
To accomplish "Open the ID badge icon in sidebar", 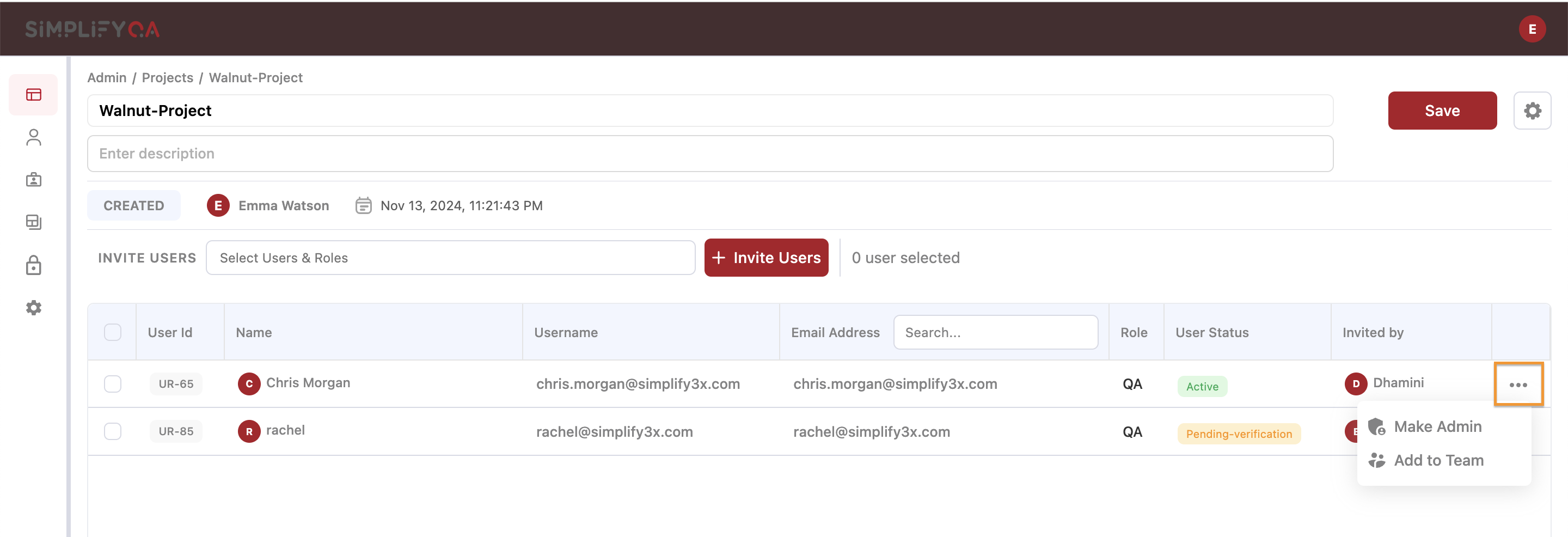I will 33,180.
